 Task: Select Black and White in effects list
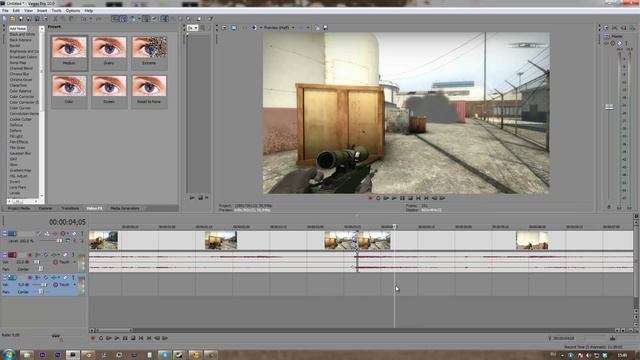click(22, 35)
